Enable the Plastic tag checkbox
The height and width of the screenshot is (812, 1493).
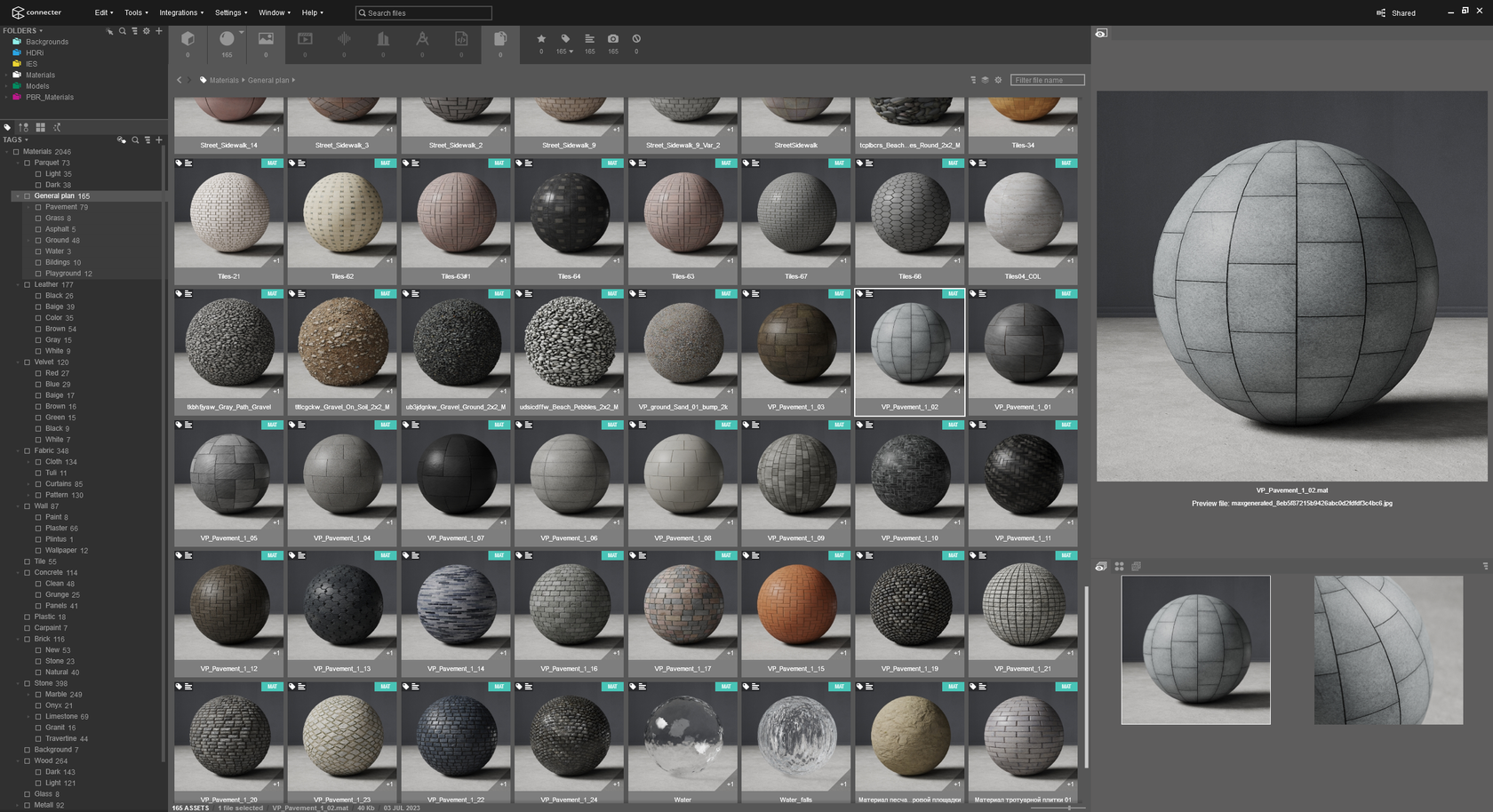pos(27,617)
